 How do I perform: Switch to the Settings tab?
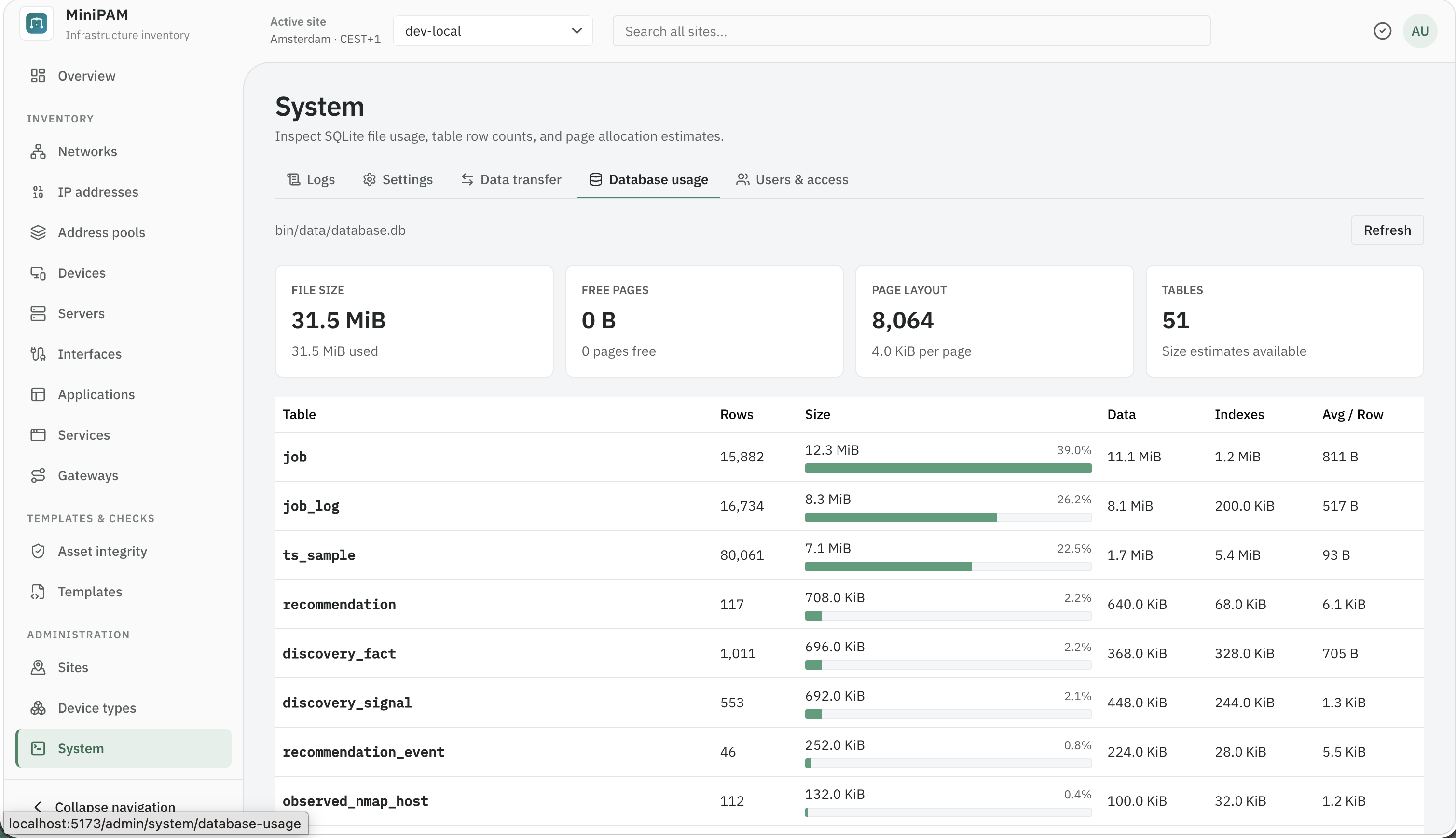(x=398, y=179)
